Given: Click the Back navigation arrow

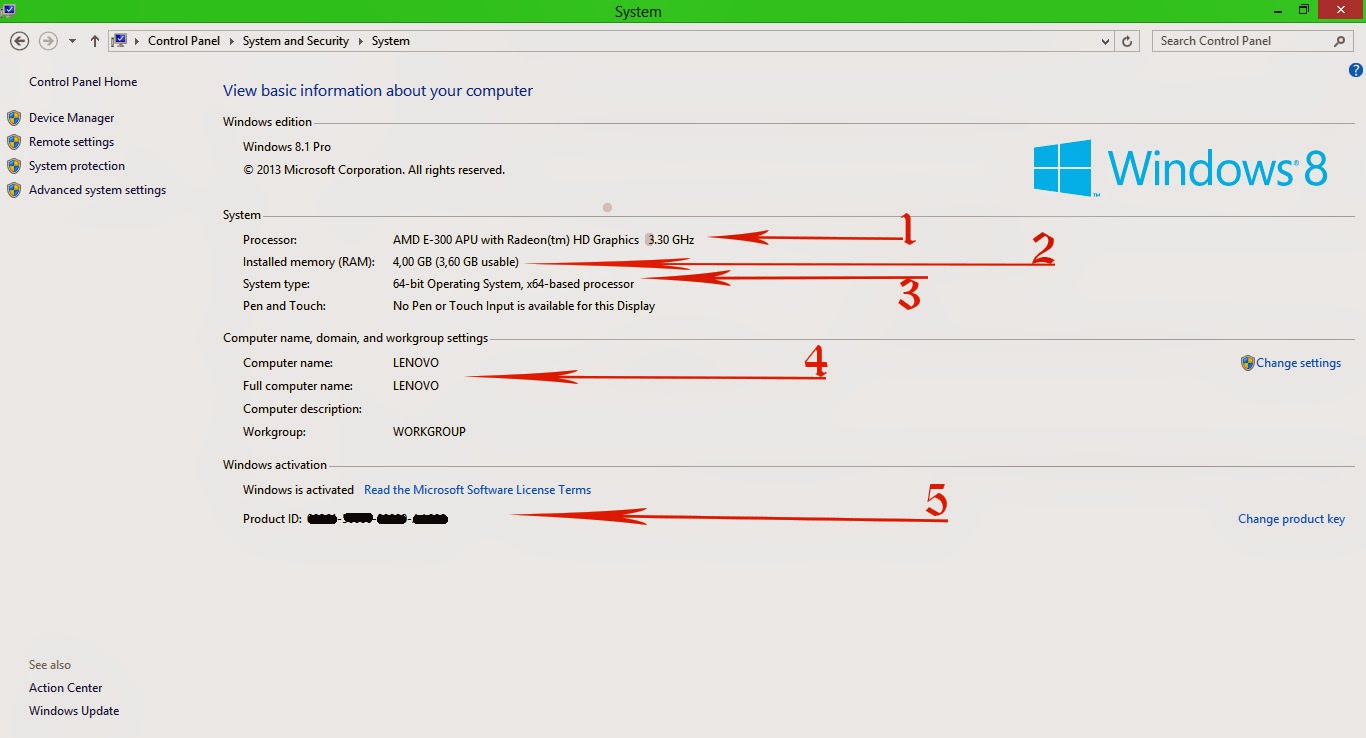Looking at the screenshot, I should (x=19, y=40).
